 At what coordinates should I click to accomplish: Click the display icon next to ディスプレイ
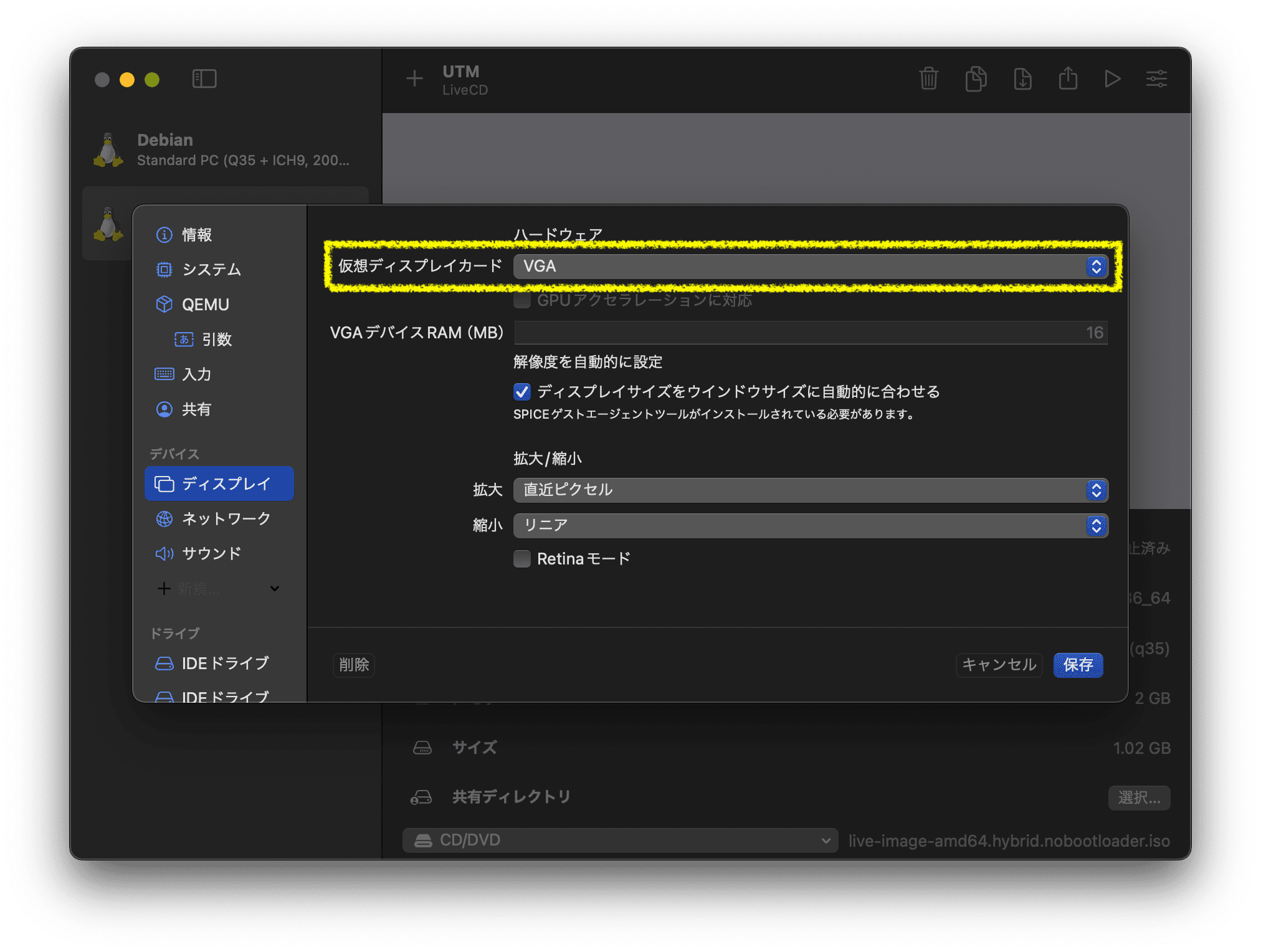(164, 483)
